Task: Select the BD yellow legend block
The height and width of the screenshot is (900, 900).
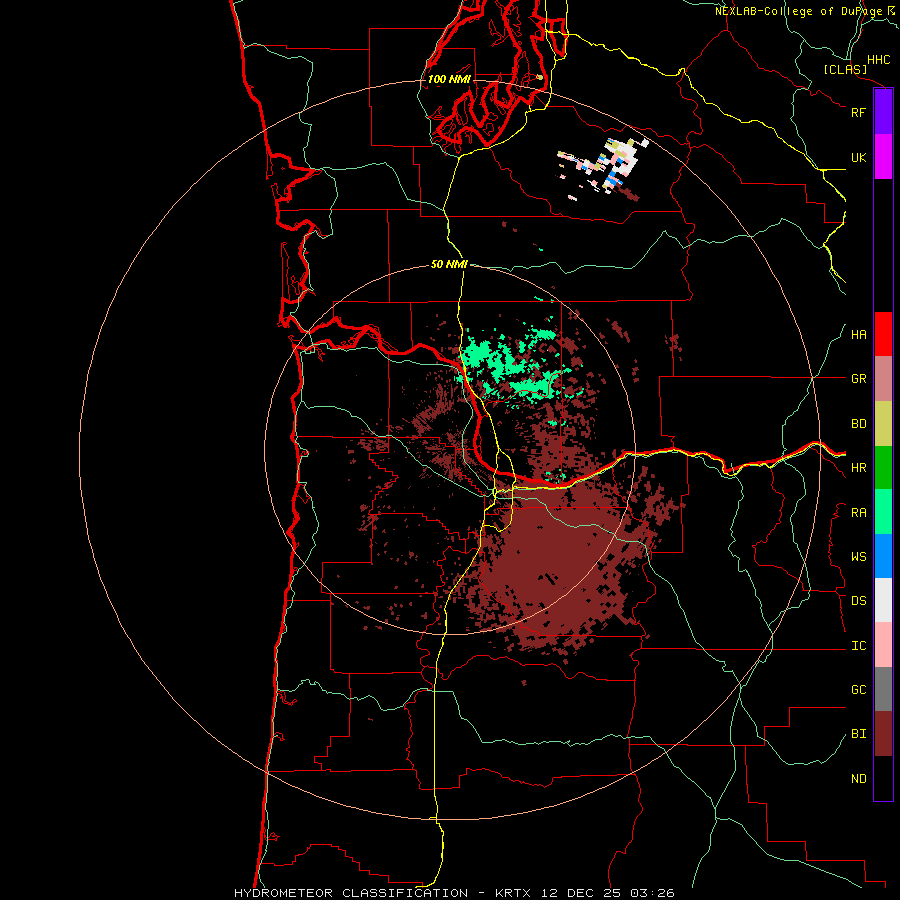Action: click(883, 424)
